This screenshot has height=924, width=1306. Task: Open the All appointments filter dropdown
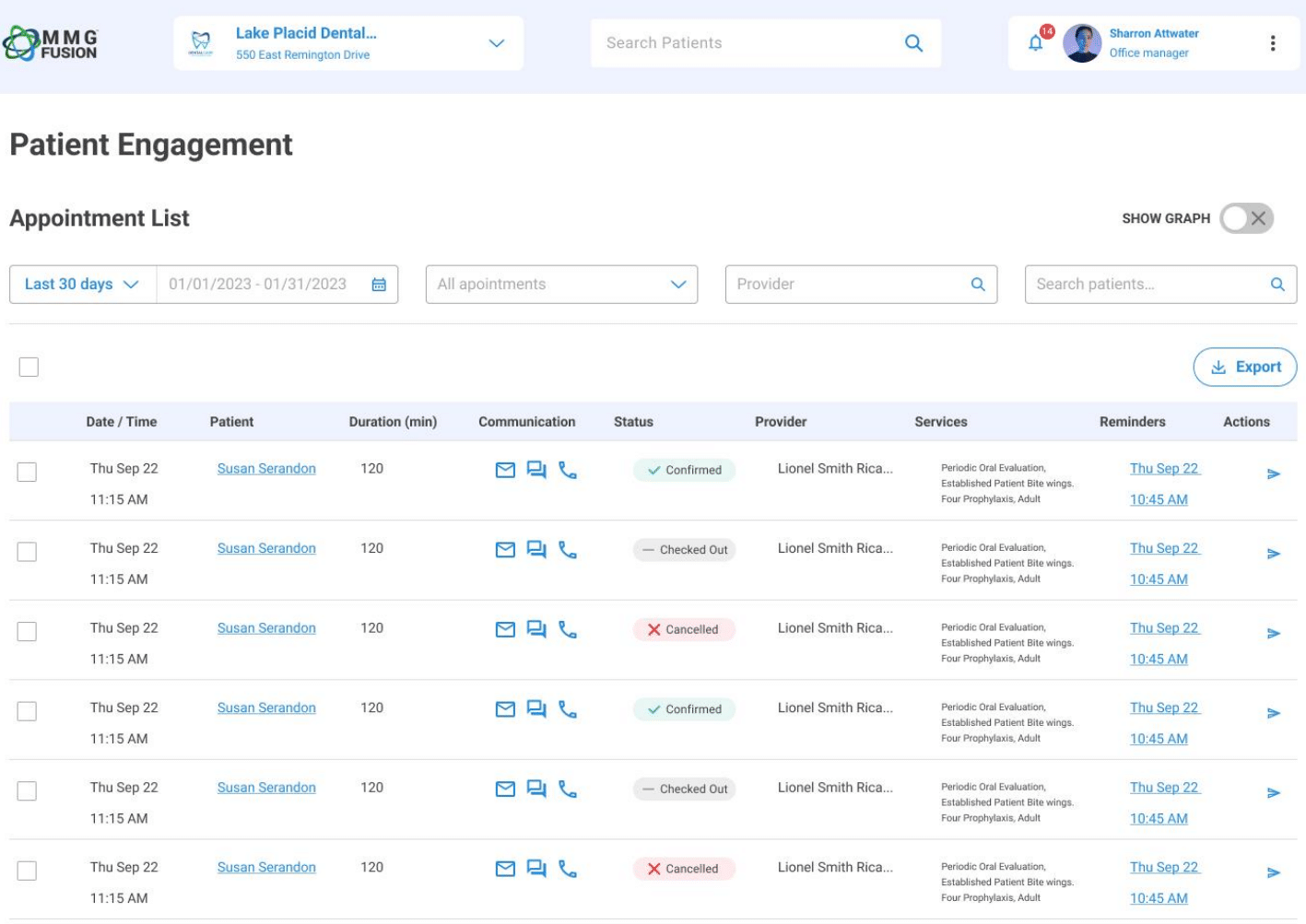[x=561, y=285]
